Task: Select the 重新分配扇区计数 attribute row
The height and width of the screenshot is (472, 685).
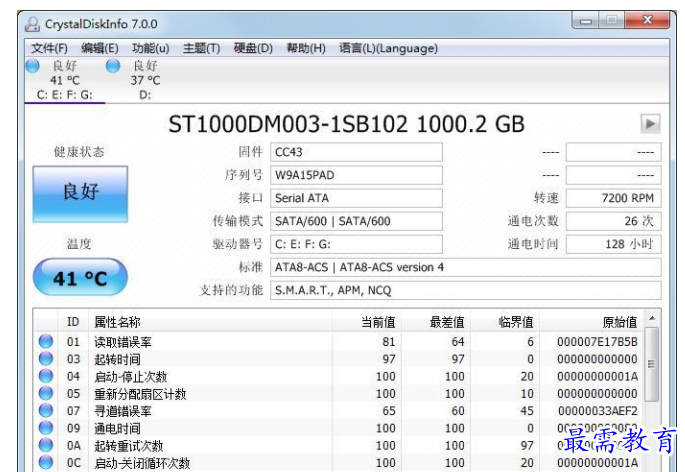Action: coord(339,394)
